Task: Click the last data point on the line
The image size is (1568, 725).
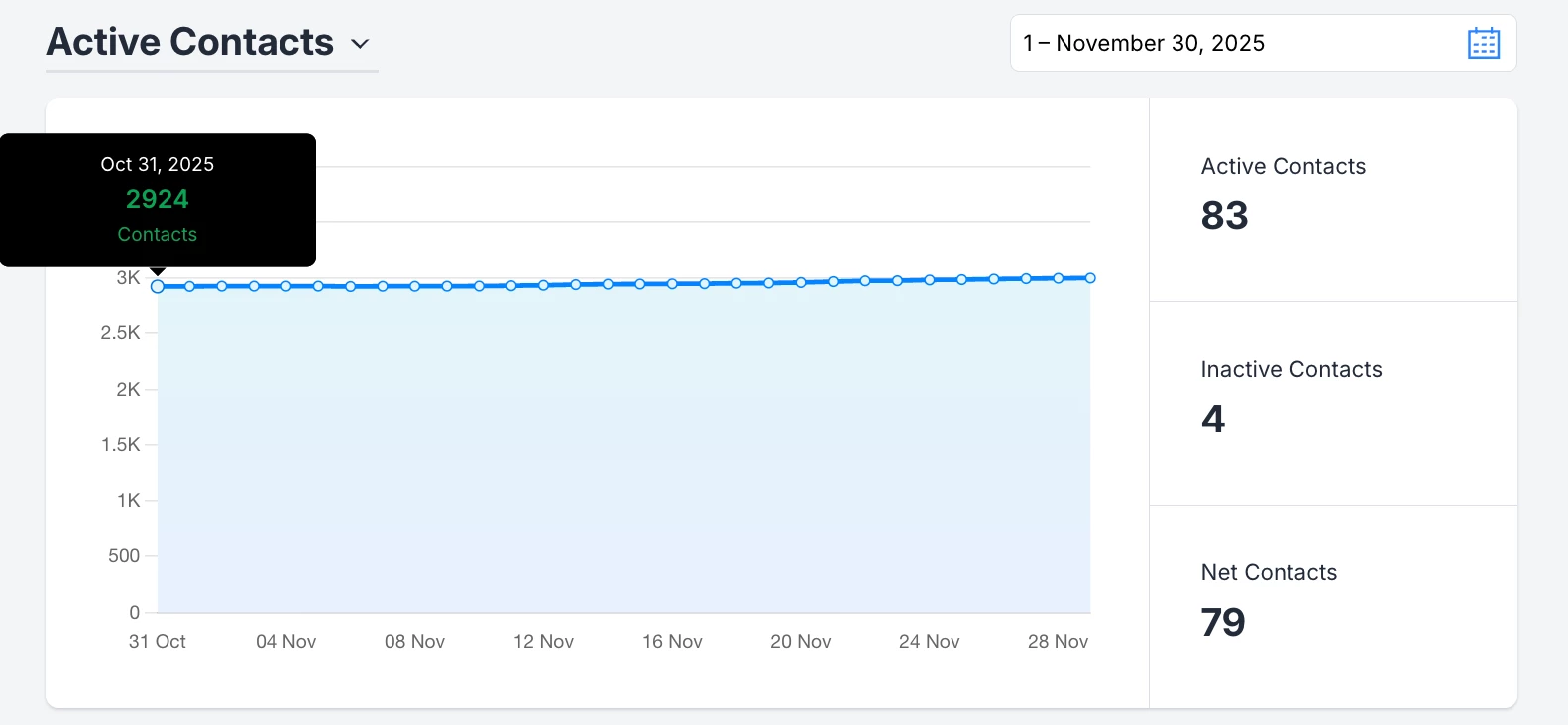Action: (x=1090, y=278)
